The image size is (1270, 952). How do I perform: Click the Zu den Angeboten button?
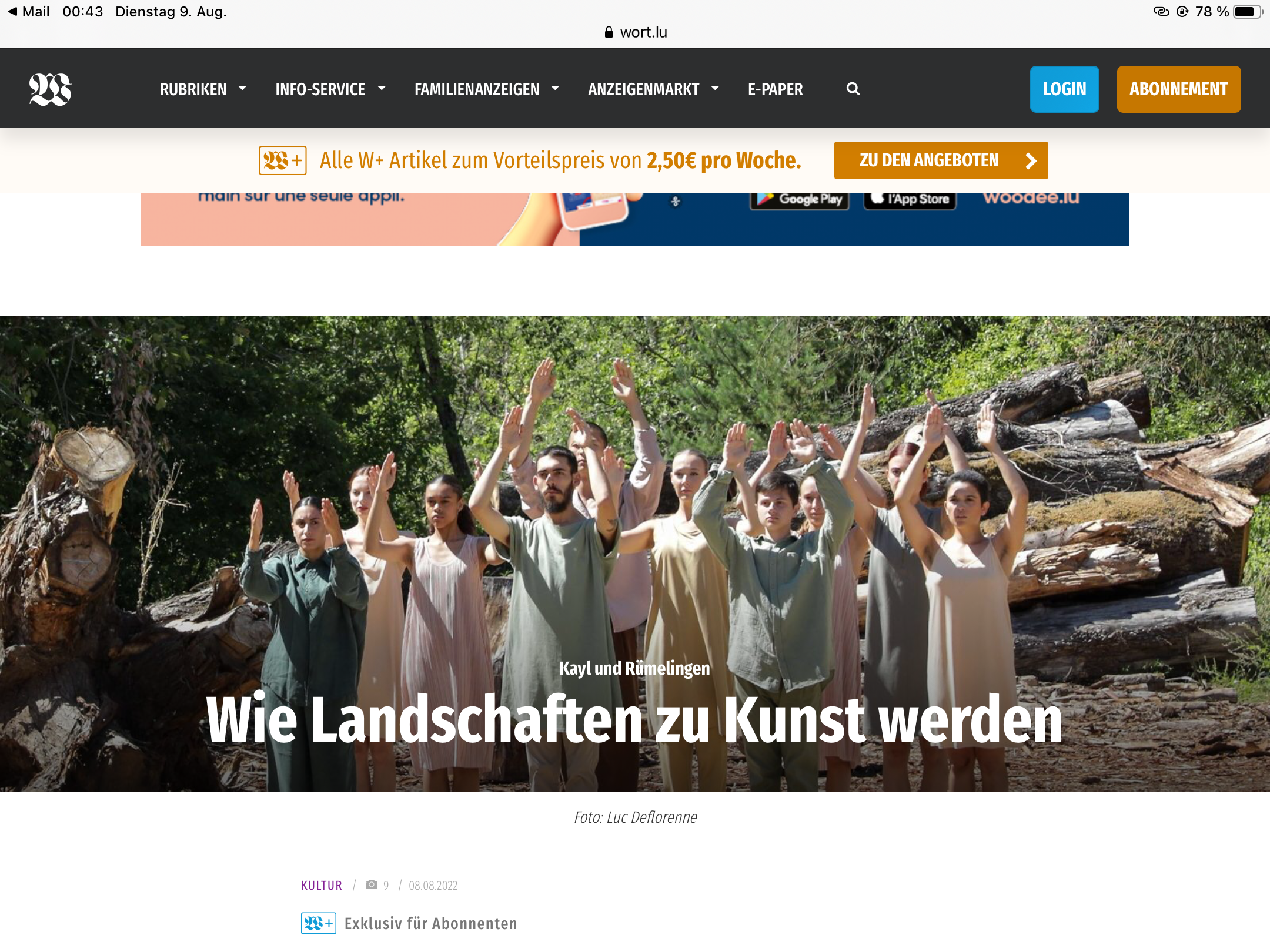(x=941, y=160)
